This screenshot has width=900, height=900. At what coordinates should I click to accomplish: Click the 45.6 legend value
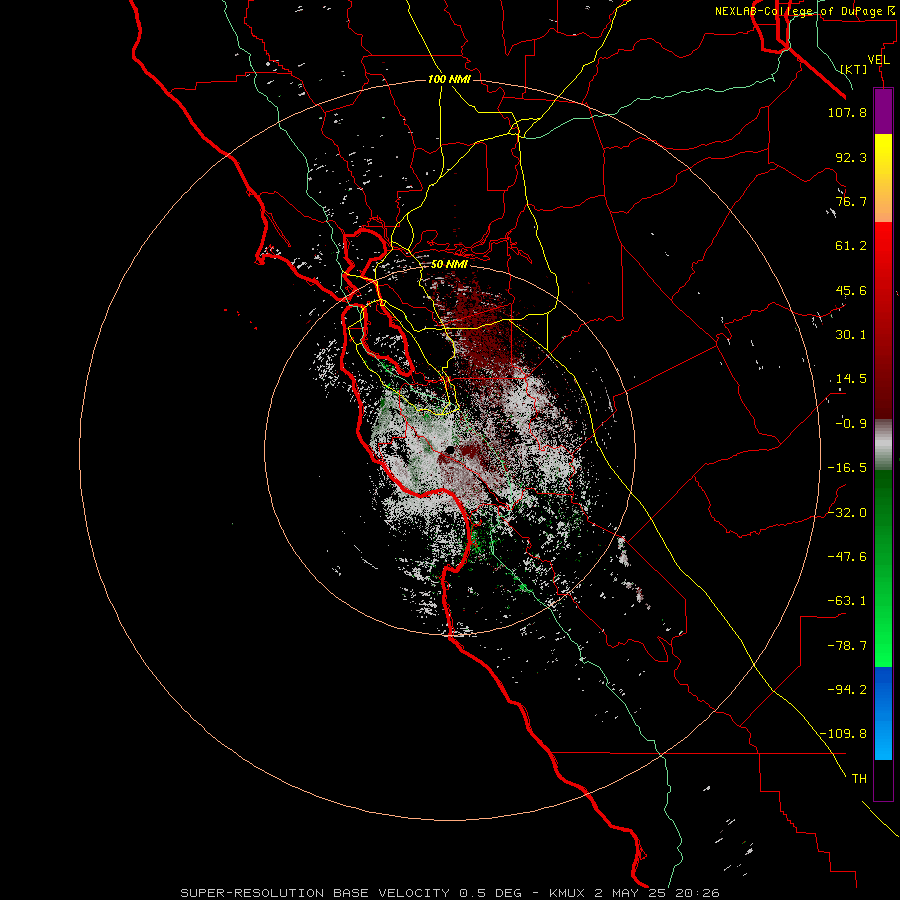(851, 290)
